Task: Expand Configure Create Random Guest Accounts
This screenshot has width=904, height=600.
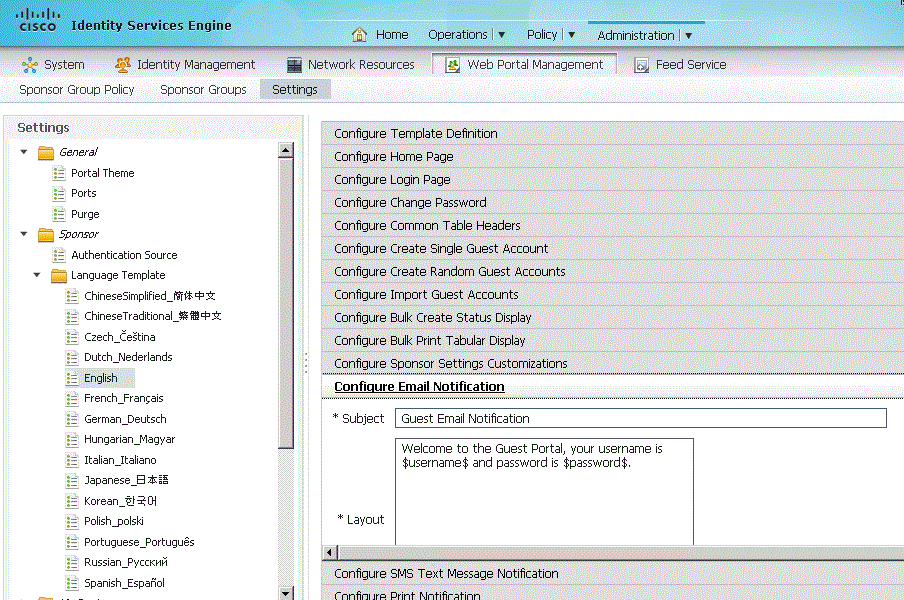Action: [612, 272]
